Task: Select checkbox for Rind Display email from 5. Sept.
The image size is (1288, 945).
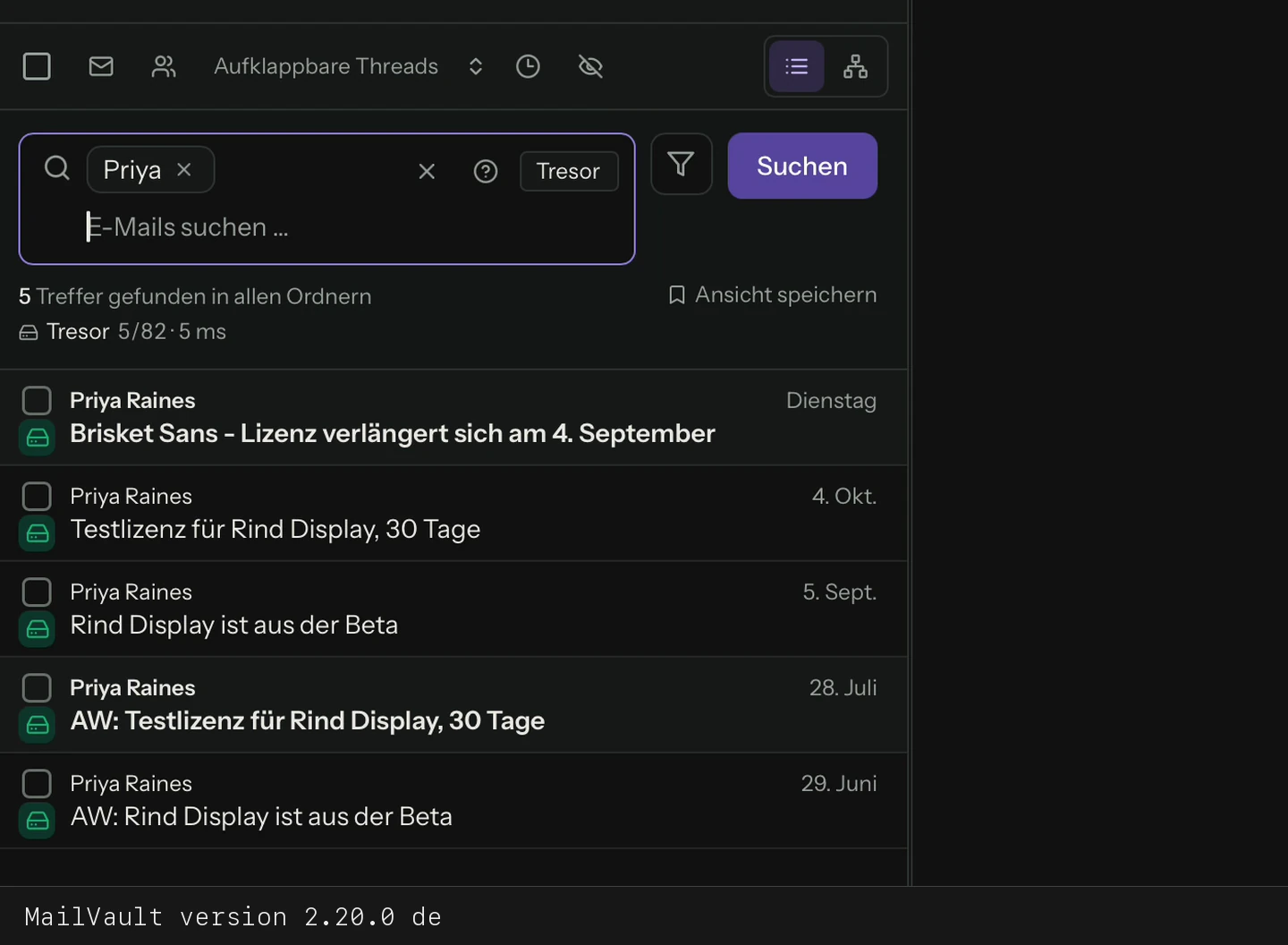Action: [37, 592]
